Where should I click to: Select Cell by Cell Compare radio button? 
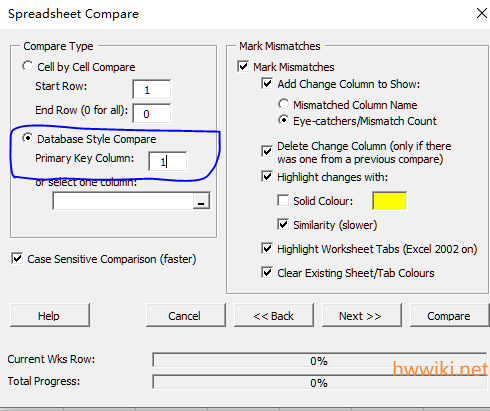[x=28, y=66]
